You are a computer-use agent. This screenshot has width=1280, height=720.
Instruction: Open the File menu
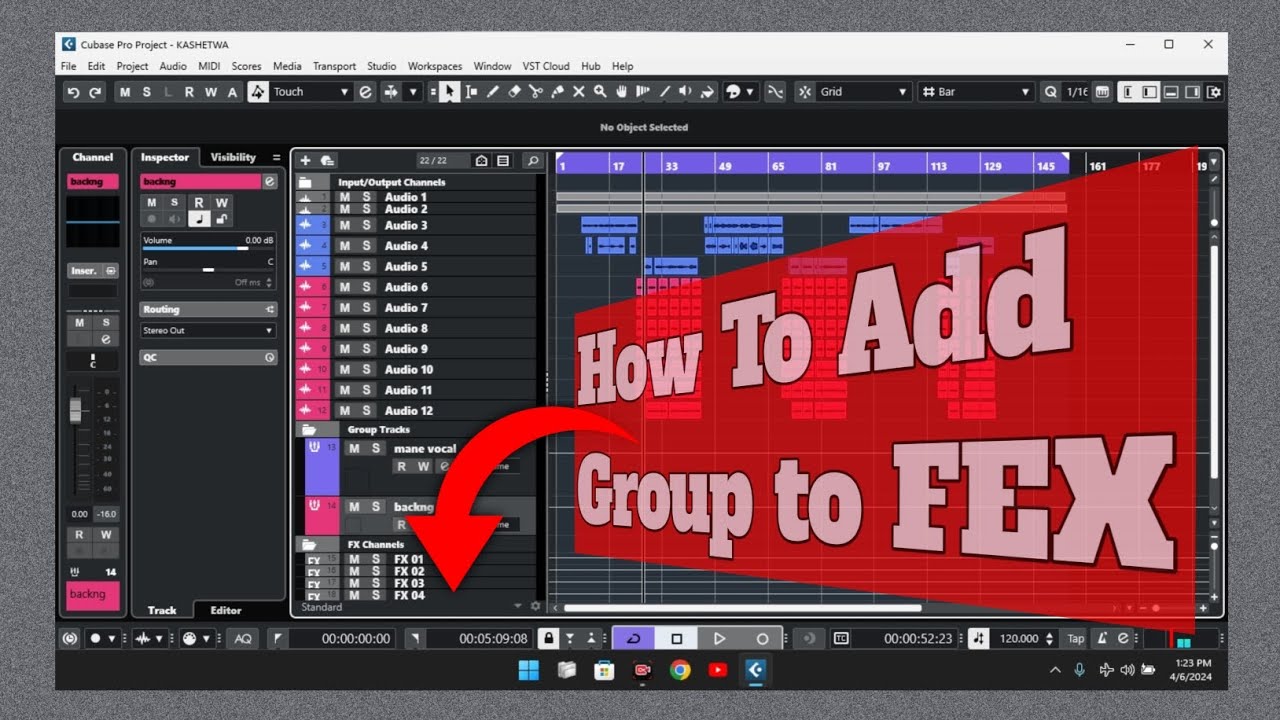point(68,66)
